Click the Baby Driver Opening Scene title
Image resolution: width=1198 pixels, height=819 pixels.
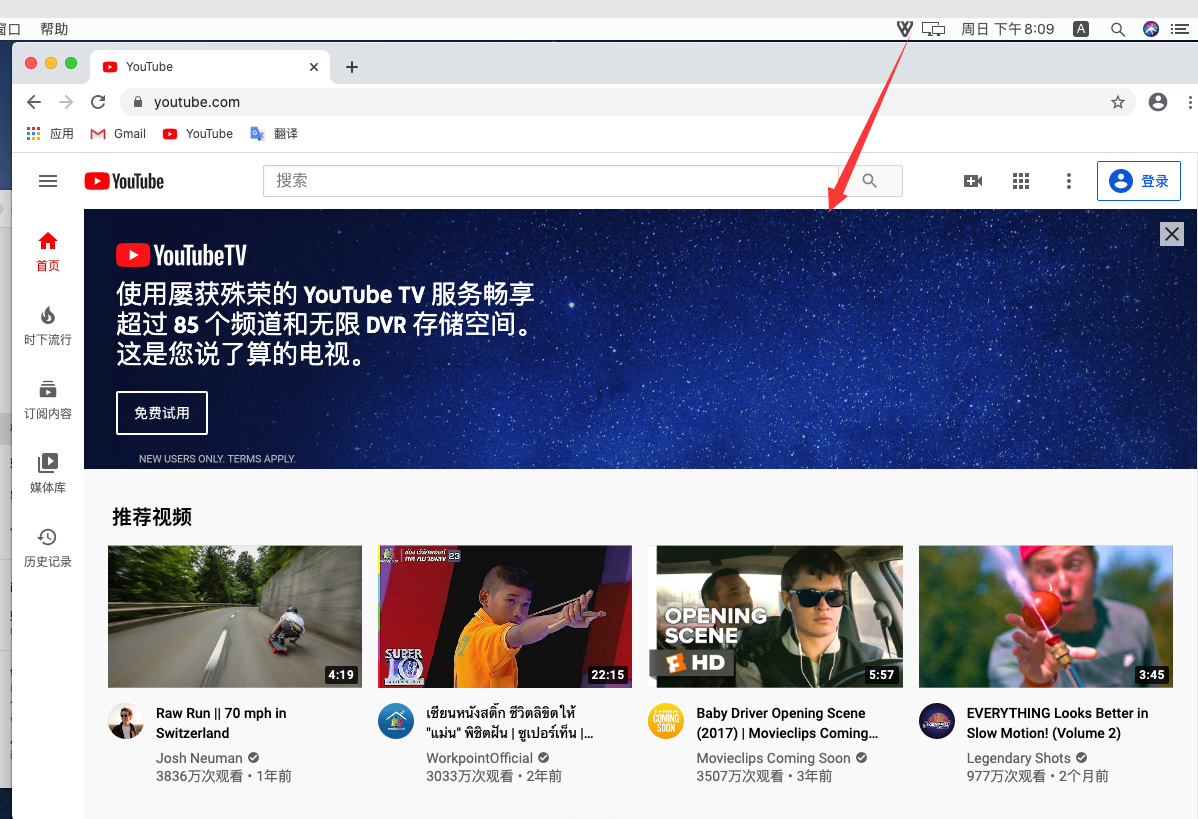(x=787, y=723)
